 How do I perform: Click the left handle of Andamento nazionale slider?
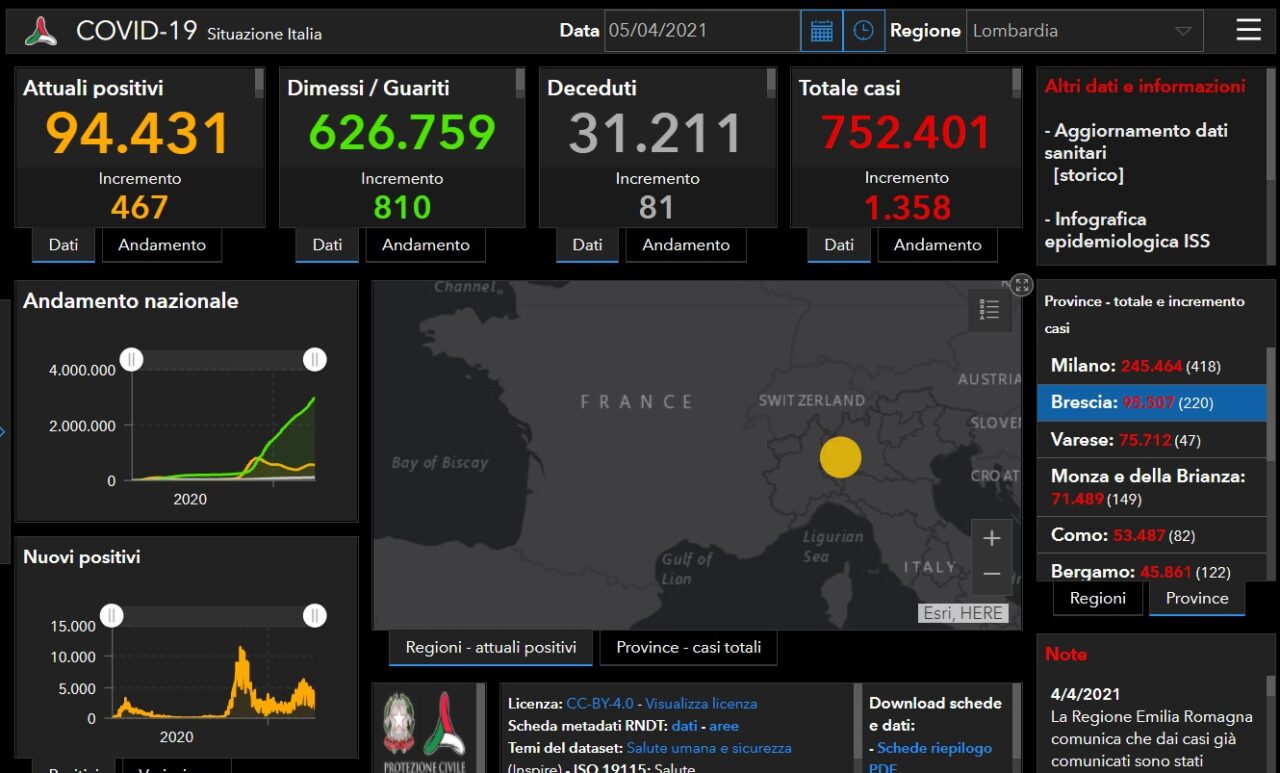(131, 359)
